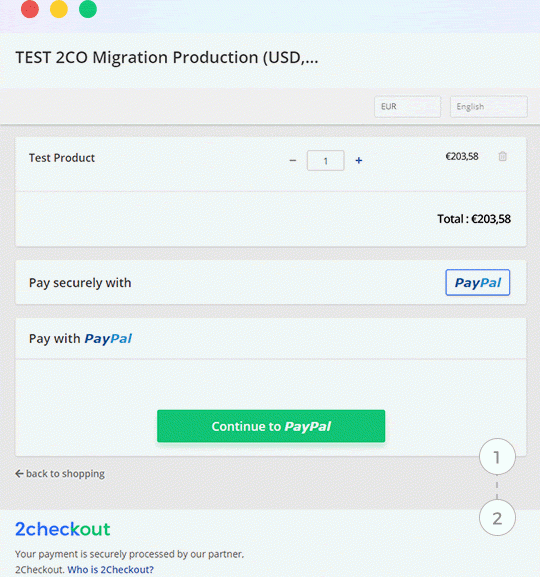Click the Test Product name
Viewport: 540px width, 577px height.
pos(62,158)
